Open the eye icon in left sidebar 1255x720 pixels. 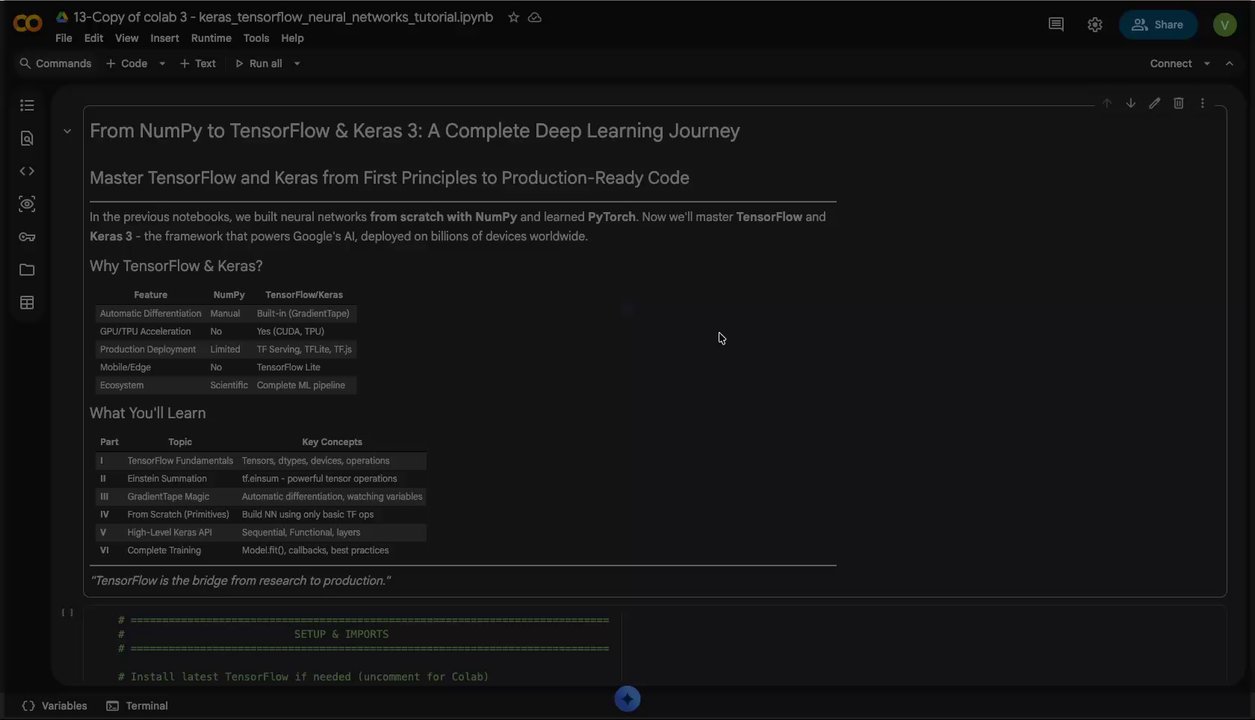27,204
